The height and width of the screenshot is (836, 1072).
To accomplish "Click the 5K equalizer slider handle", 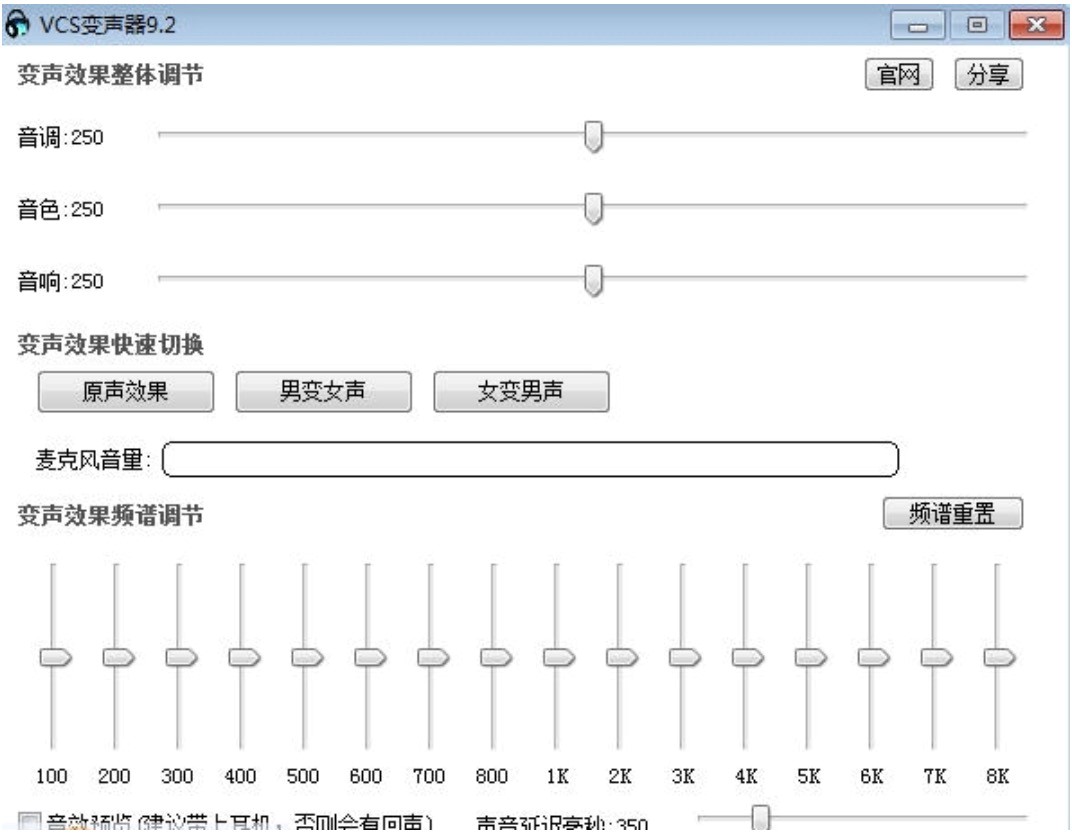I will [x=810, y=657].
